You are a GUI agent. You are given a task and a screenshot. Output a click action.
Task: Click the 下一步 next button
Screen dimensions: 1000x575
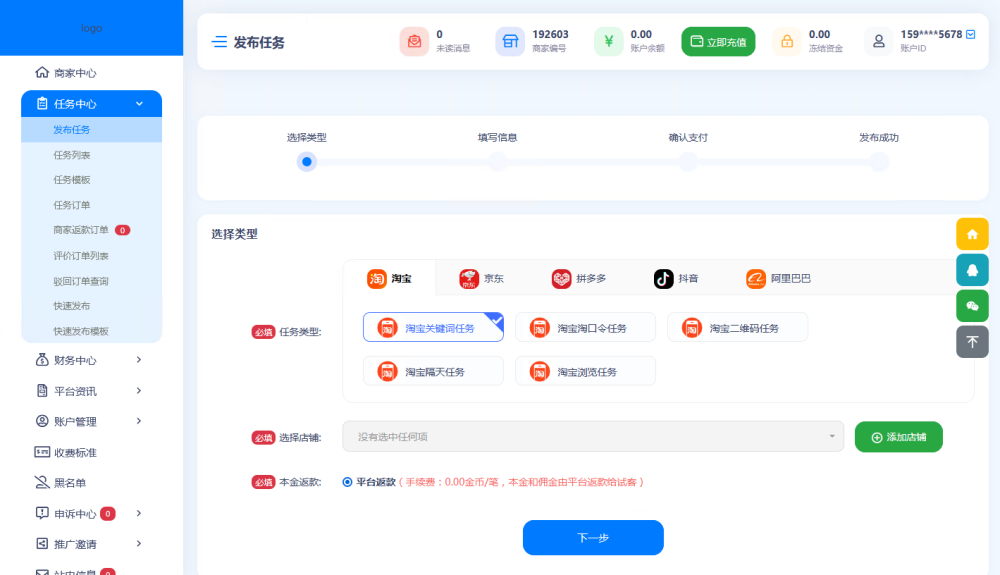[x=593, y=537]
